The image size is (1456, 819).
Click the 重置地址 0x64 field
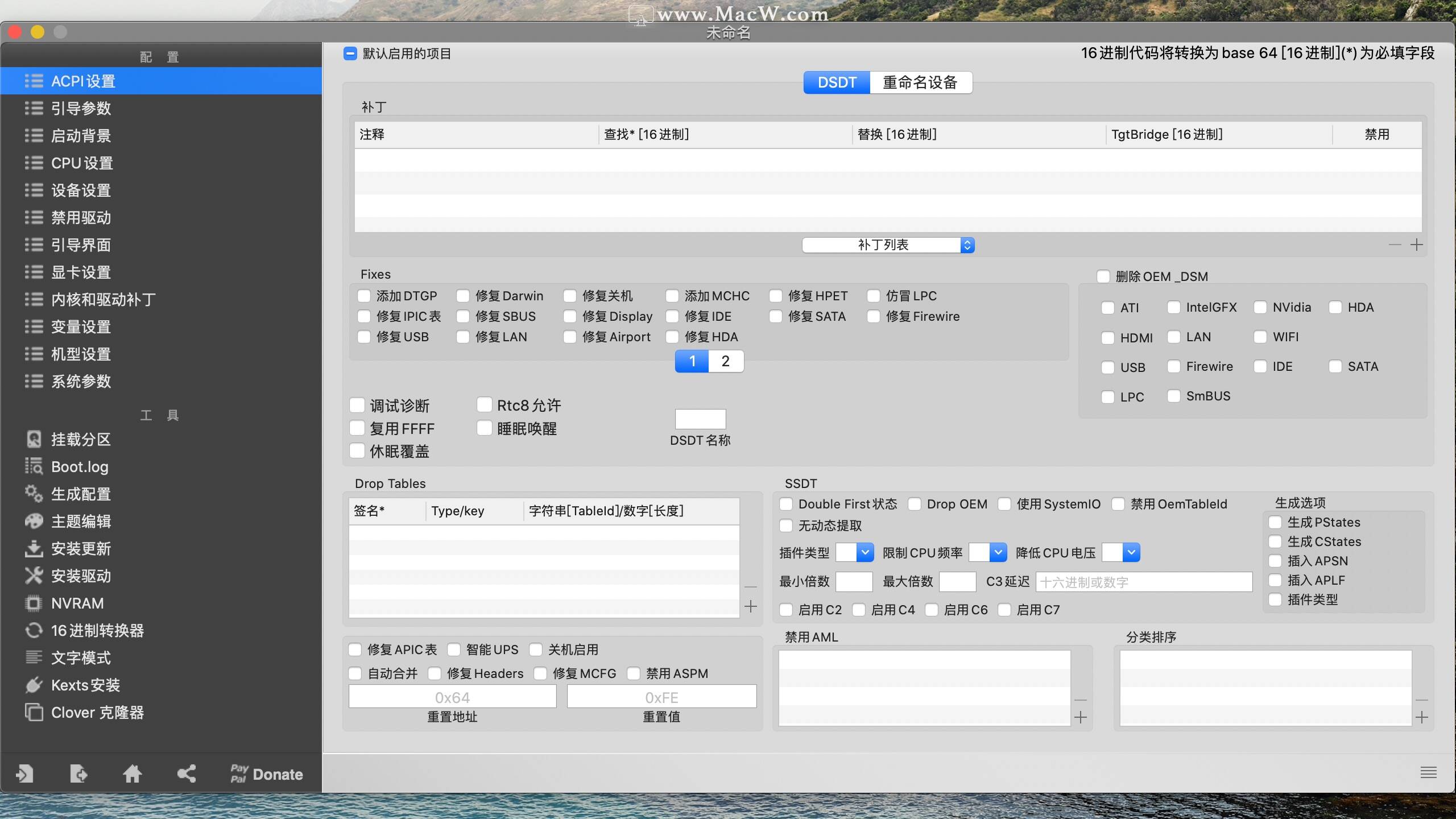(x=452, y=697)
